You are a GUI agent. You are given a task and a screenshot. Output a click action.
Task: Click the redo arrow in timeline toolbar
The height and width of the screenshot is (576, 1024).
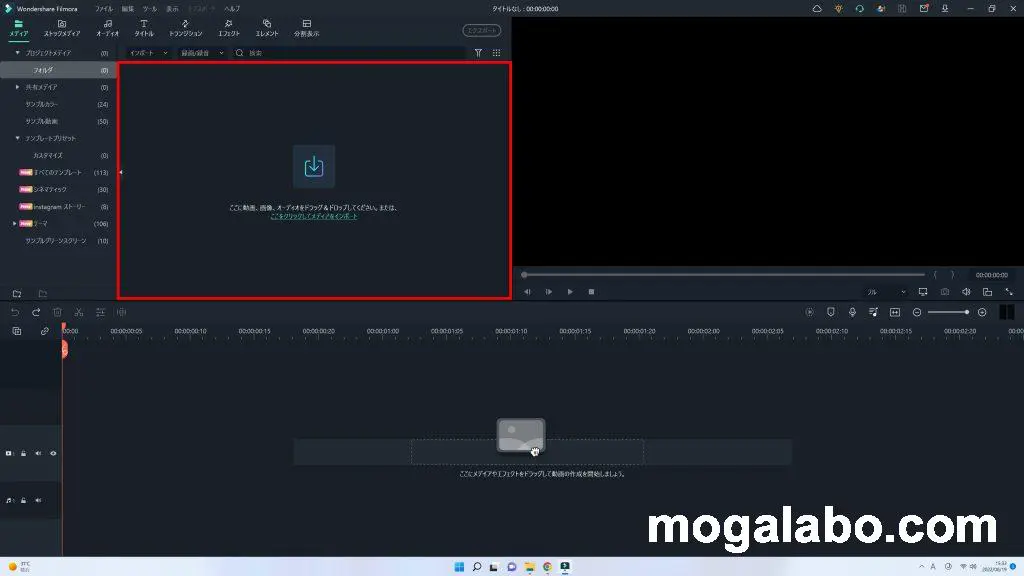[x=36, y=312]
